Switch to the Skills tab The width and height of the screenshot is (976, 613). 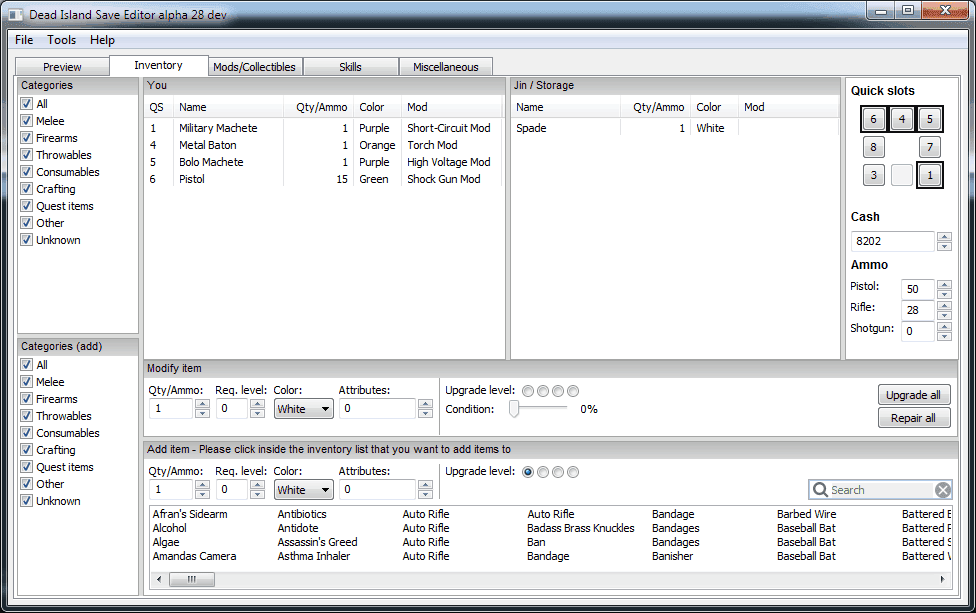pyautogui.click(x=350, y=67)
